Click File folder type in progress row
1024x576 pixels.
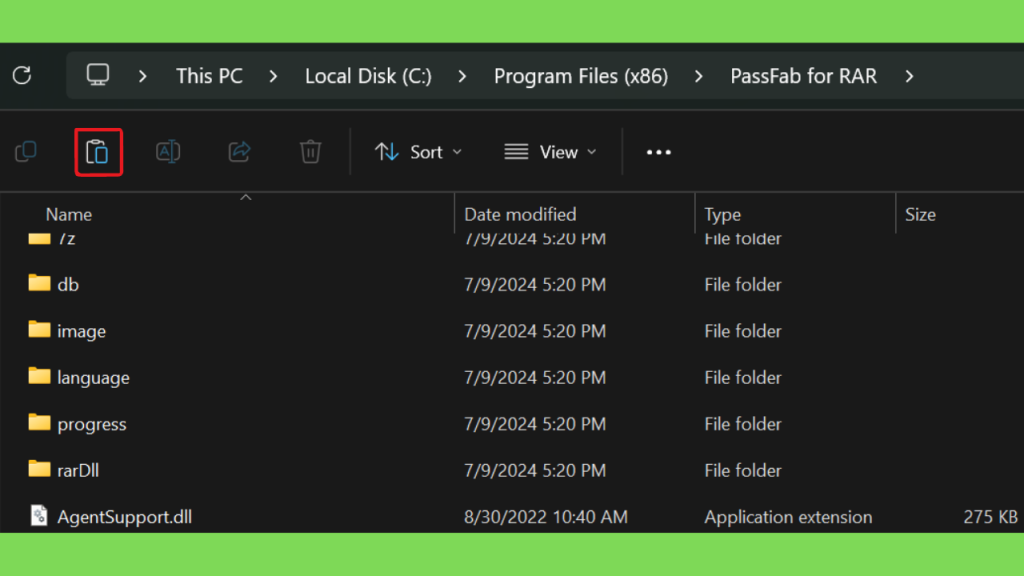click(743, 424)
